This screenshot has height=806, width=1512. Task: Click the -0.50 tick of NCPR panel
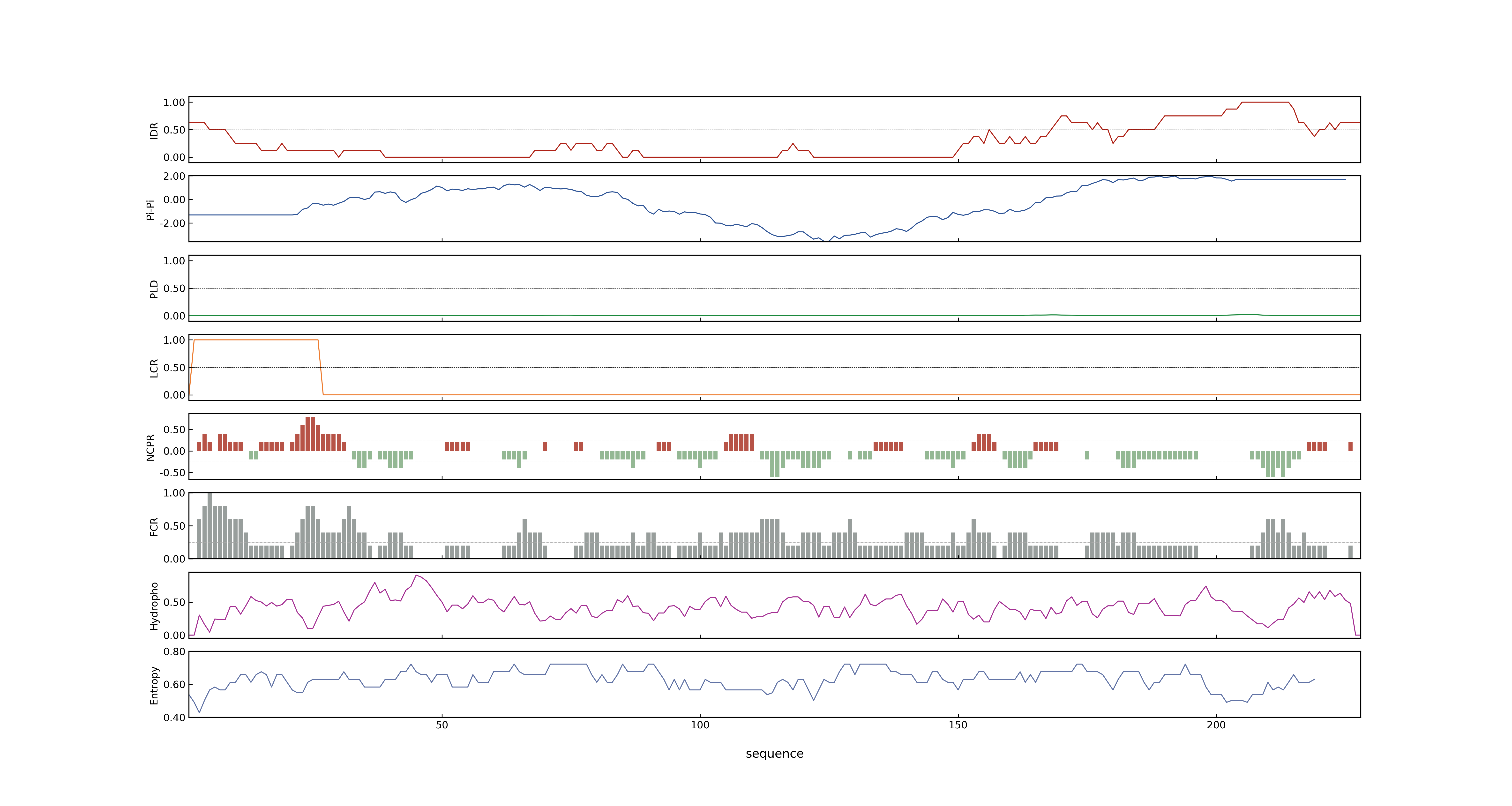pos(172,473)
